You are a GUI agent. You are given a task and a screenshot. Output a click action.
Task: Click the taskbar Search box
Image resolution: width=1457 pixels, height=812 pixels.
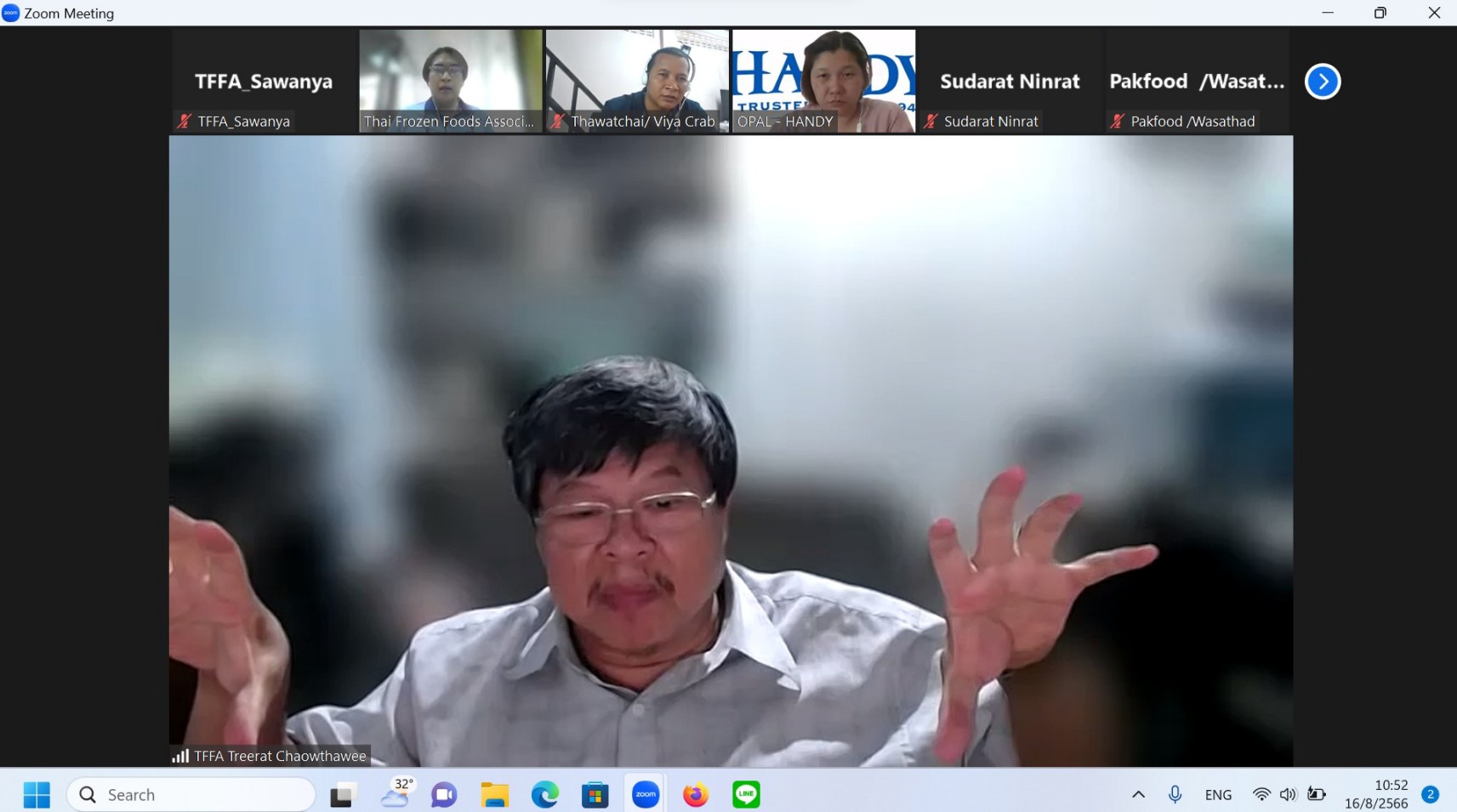(191, 795)
